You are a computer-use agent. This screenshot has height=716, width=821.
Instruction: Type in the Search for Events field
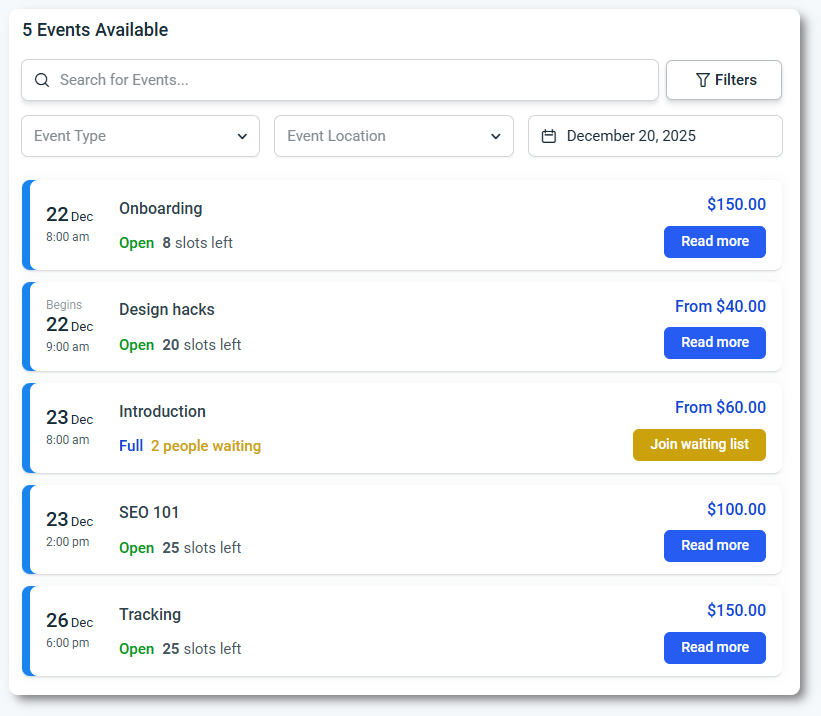coord(350,80)
